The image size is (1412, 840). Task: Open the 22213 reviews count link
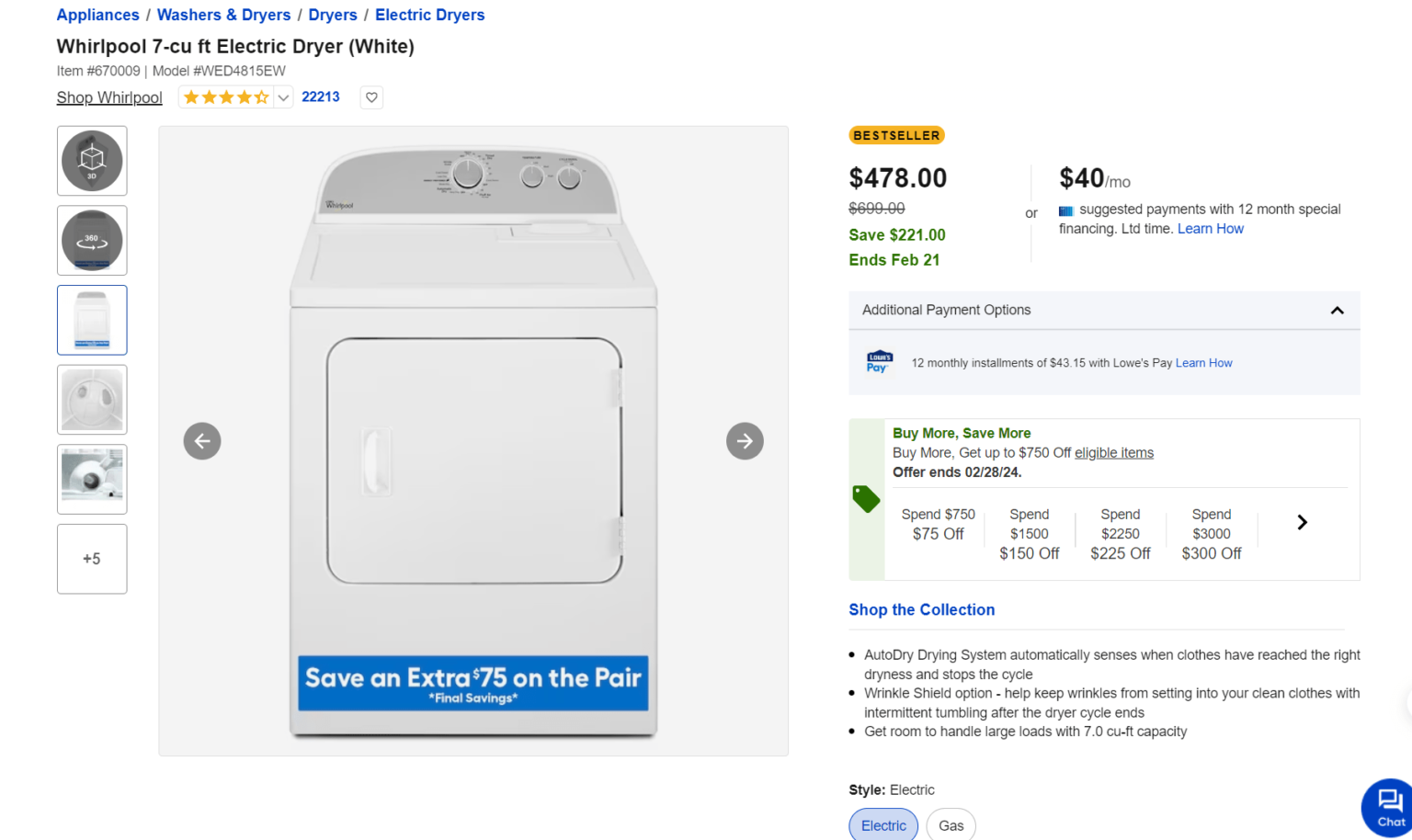pos(321,96)
